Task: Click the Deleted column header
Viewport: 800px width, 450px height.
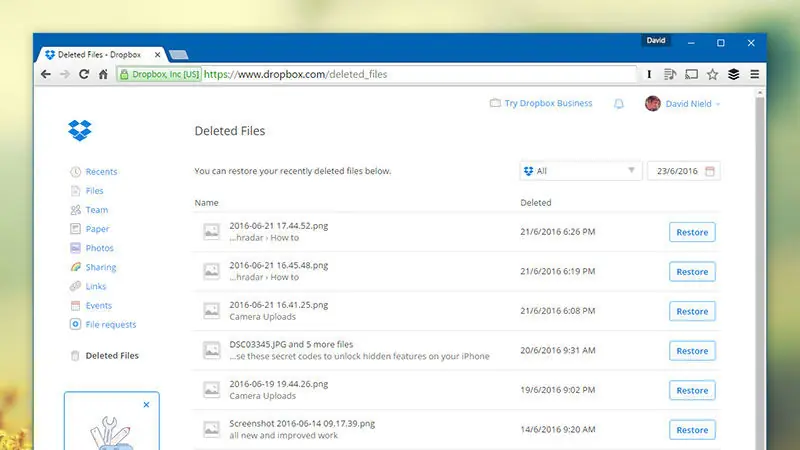Action: 536,203
